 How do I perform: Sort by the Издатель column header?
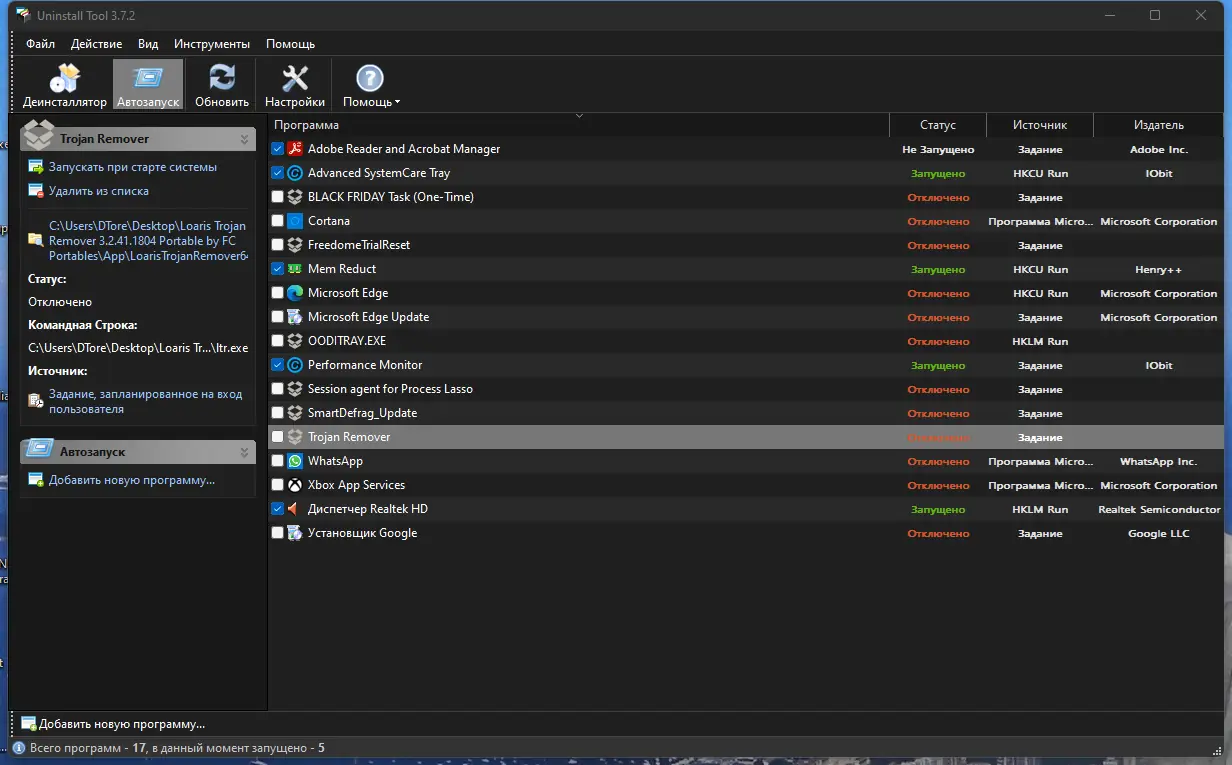1159,125
